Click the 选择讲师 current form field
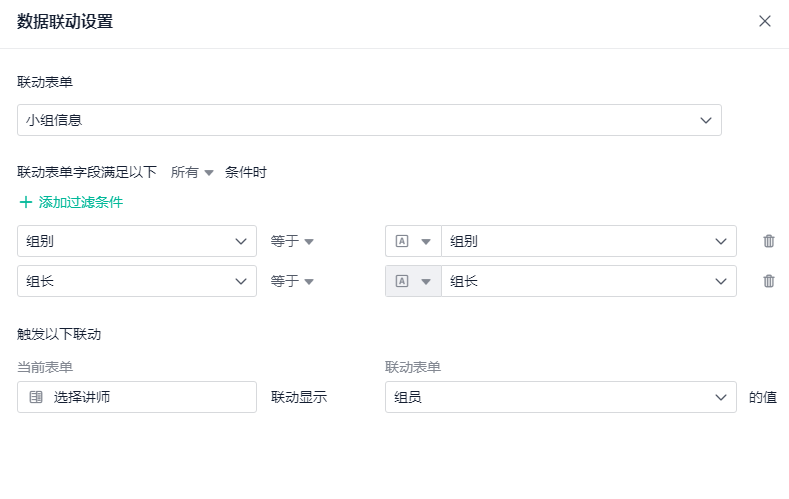 137,397
